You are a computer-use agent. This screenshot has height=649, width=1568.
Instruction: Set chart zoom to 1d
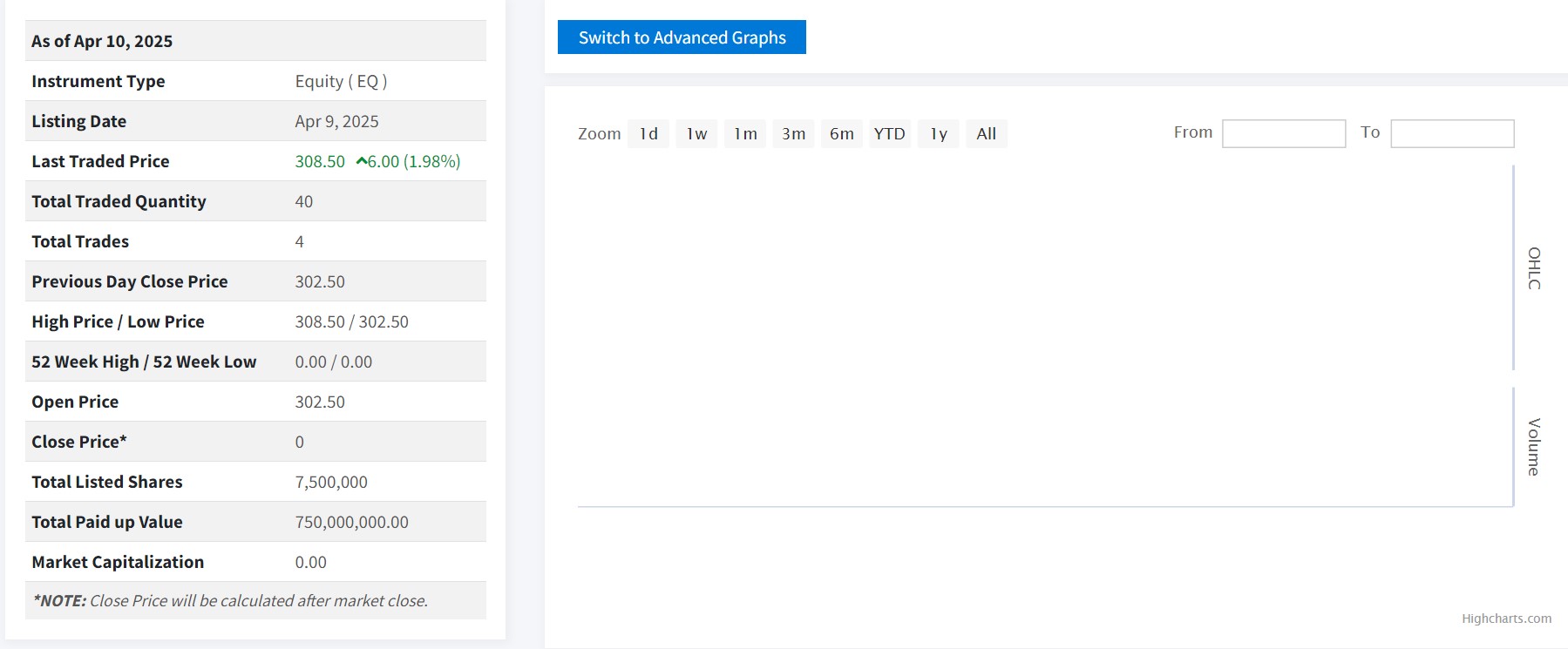tap(648, 133)
